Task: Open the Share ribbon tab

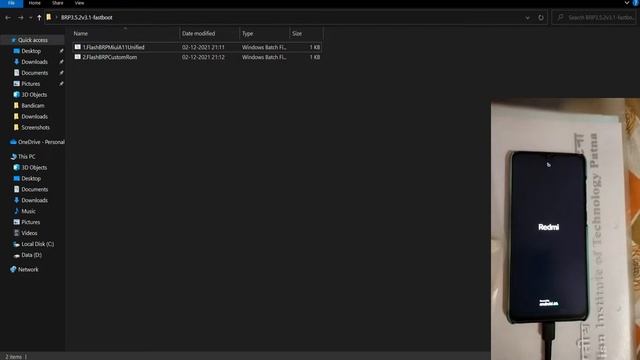Action: [x=58, y=3]
